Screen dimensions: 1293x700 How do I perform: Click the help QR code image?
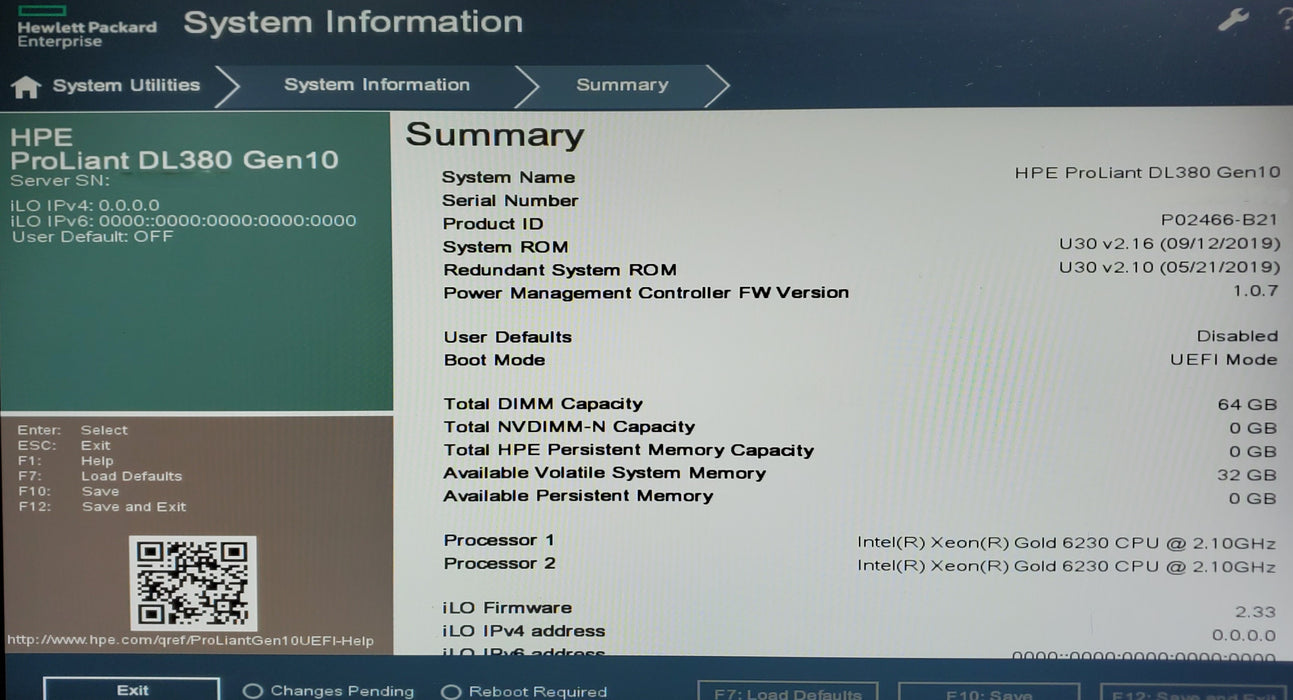[x=192, y=582]
